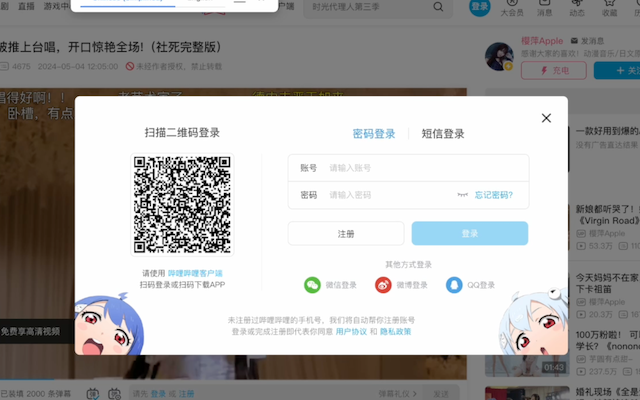Open 用户协议 link
The image size is (640, 400).
click(x=351, y=331)
